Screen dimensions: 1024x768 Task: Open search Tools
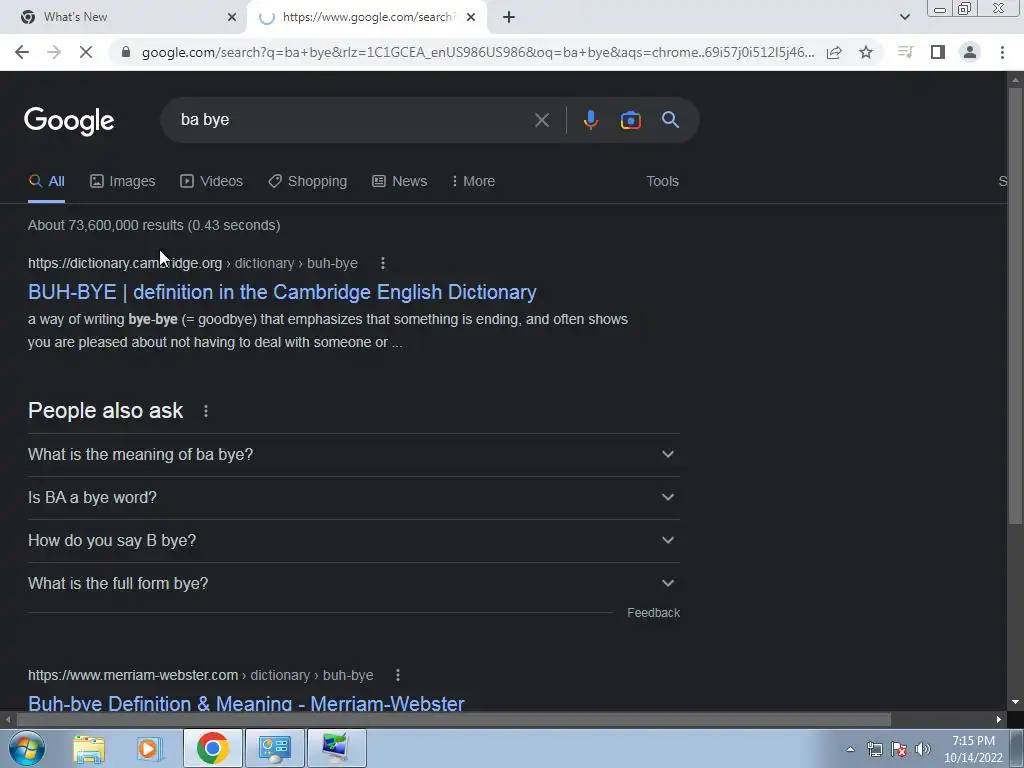(662, 182)
